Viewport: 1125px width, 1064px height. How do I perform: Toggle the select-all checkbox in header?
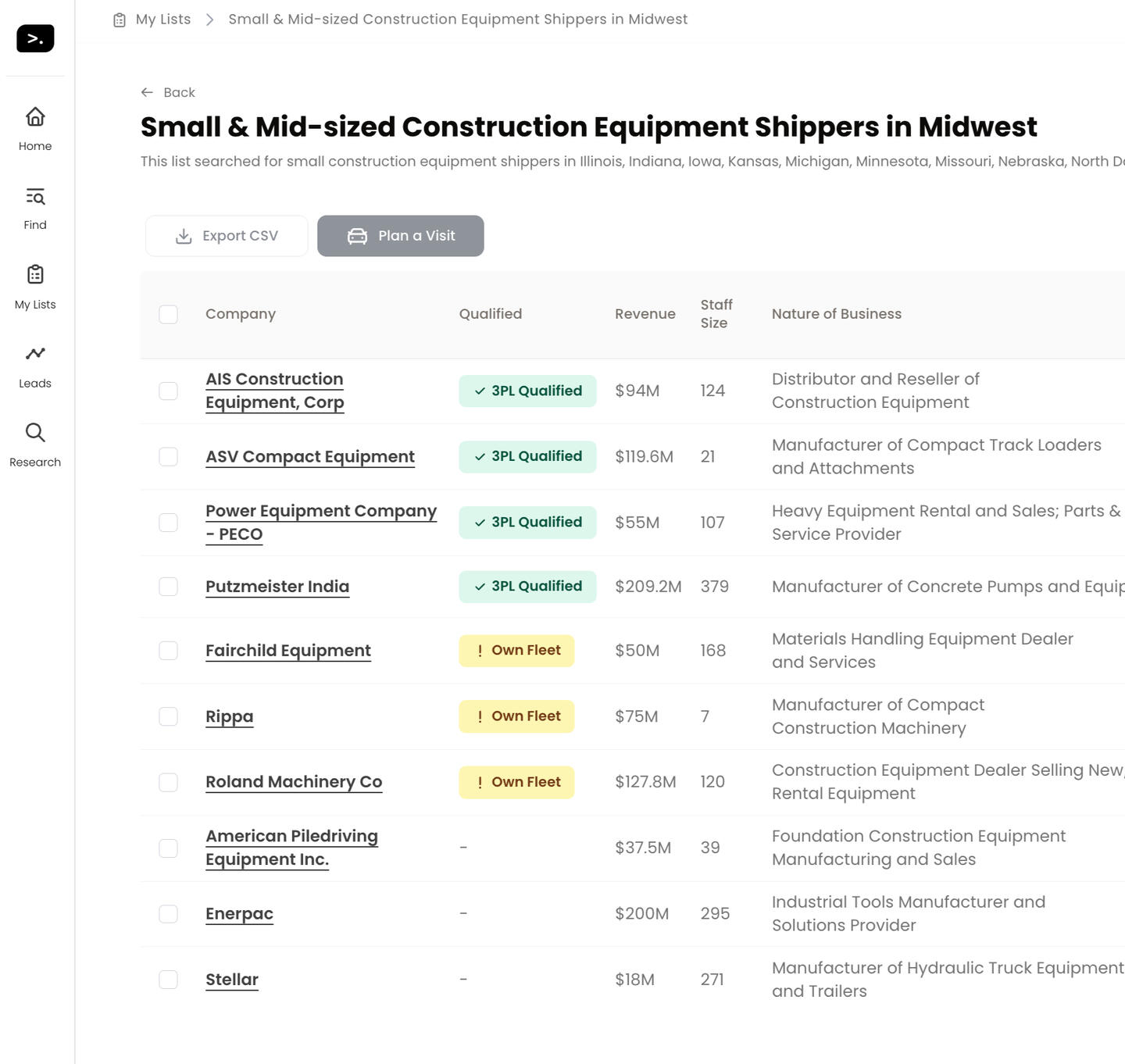pyautogui.click(x=168, y=314)
